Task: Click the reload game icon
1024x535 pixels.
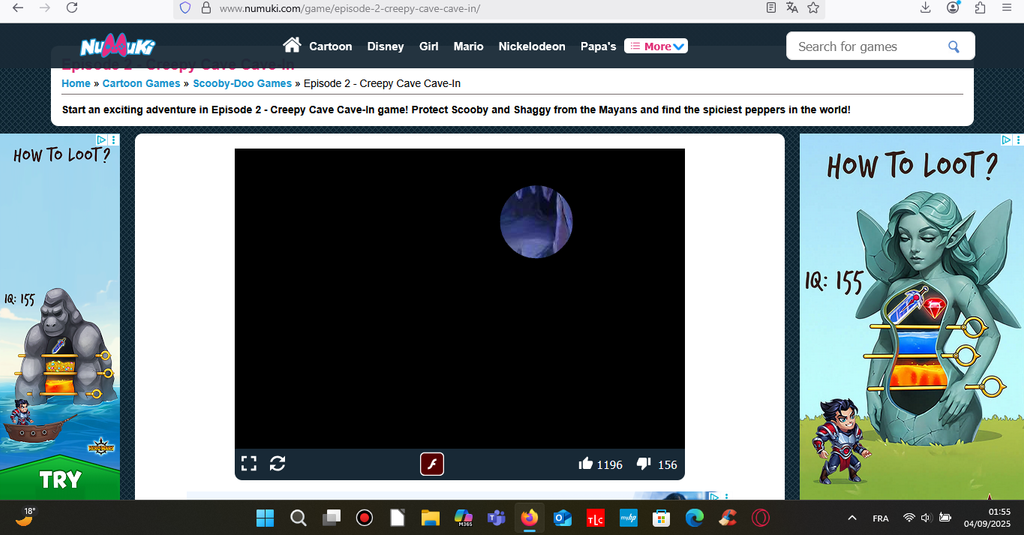Action: coord(278,463)
